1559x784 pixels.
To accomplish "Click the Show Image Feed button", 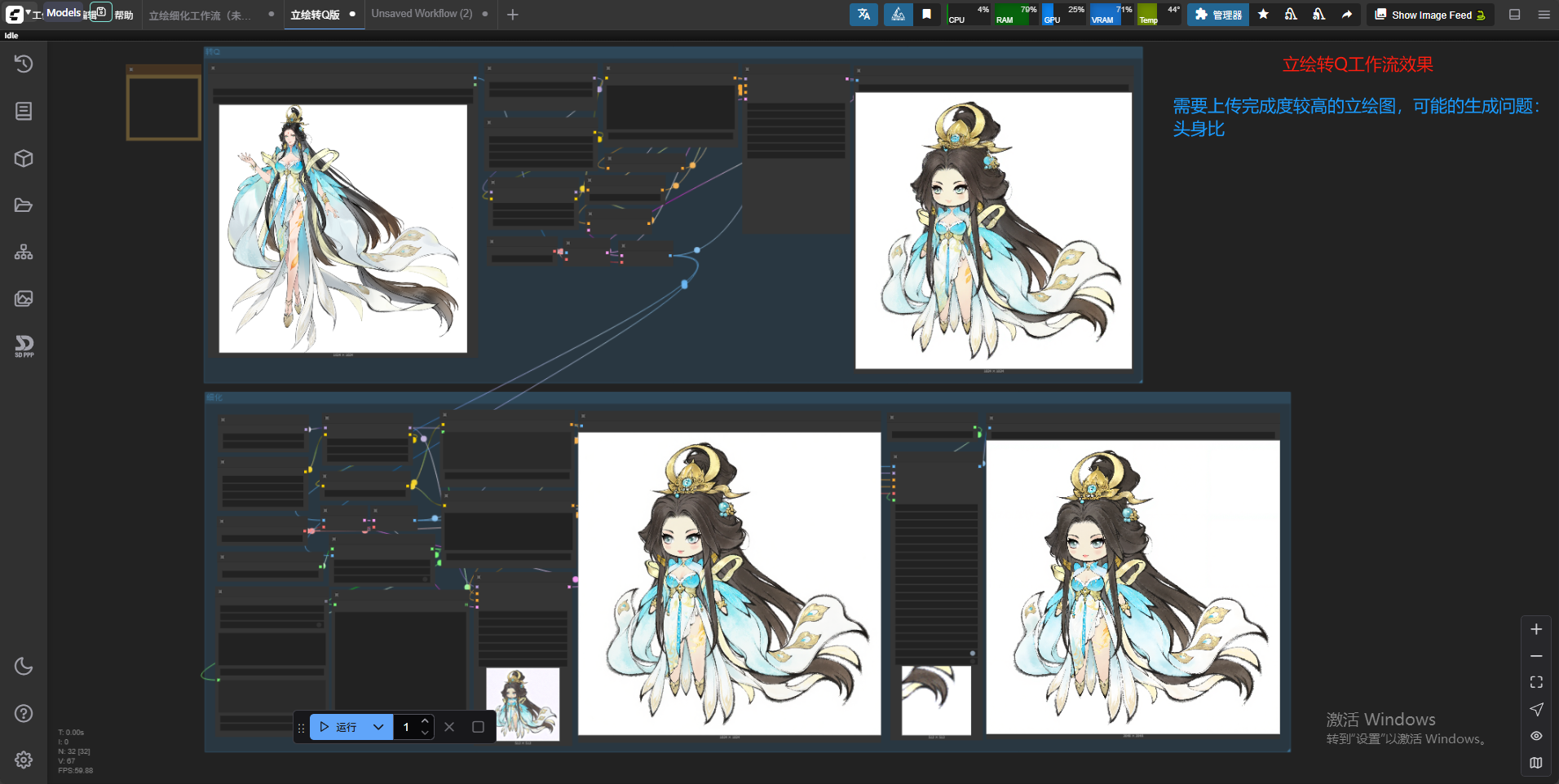I will tap(1430, 15).
